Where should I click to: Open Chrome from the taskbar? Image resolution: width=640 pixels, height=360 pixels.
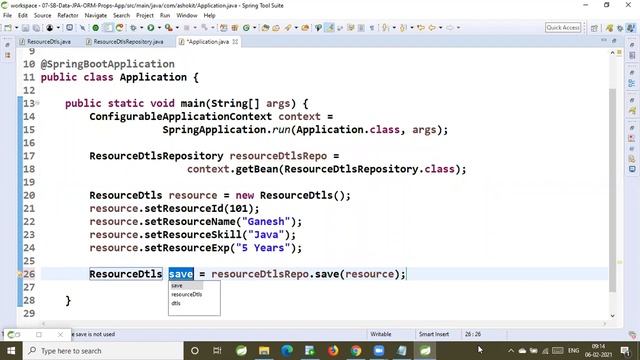pyautogui.click(x=356, y=351)
